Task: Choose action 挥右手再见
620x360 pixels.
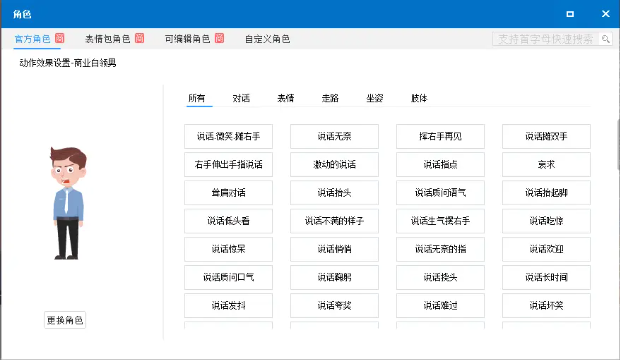Action: point(440,136)
